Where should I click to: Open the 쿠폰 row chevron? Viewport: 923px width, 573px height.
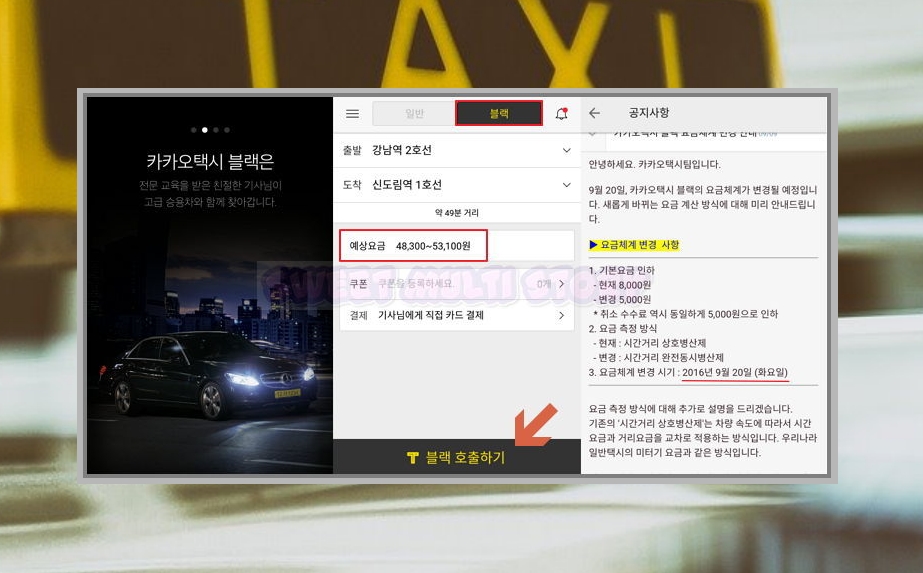coord(562,284)
